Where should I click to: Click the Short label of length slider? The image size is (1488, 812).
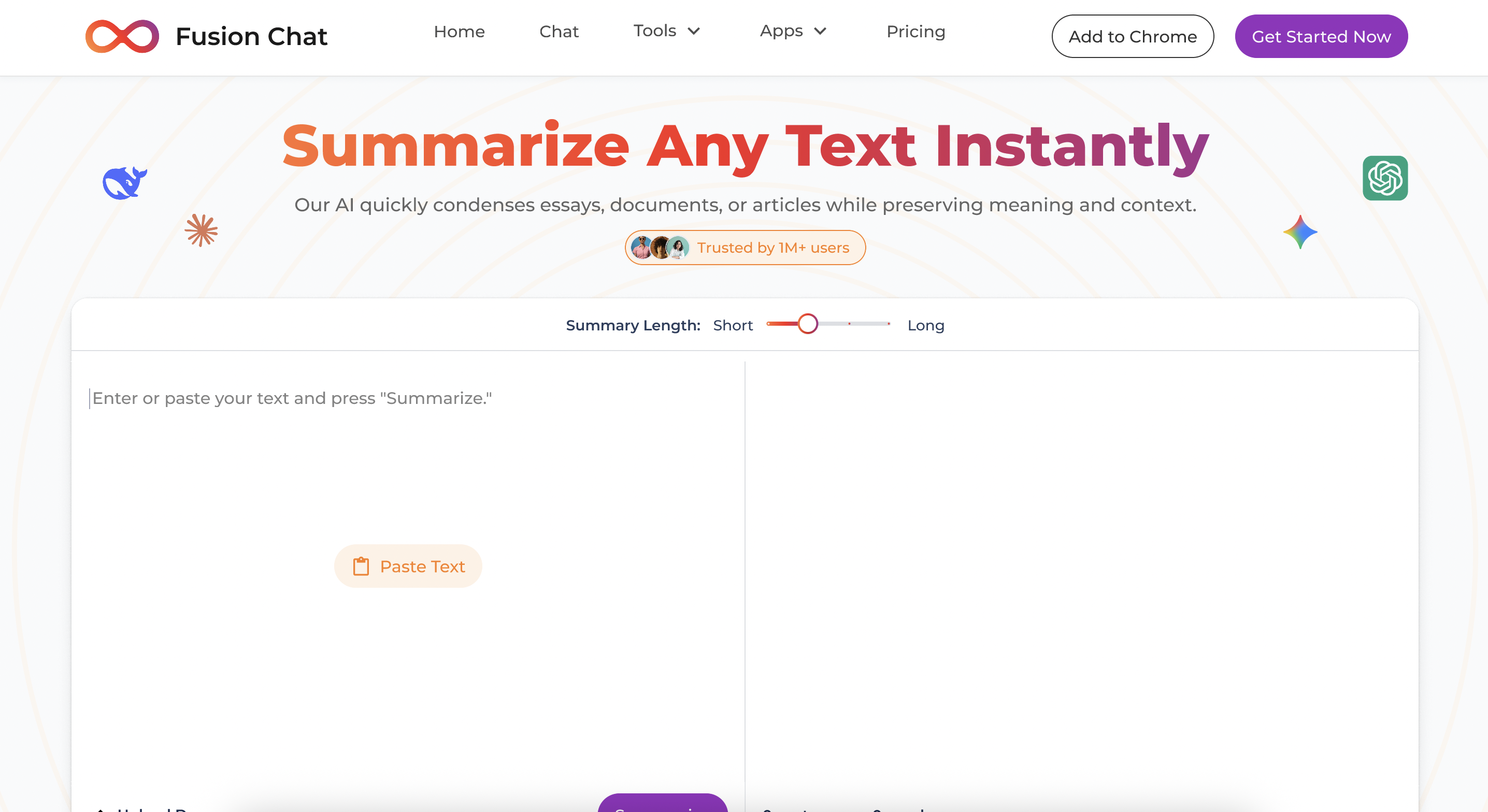(x=733, y=325)
